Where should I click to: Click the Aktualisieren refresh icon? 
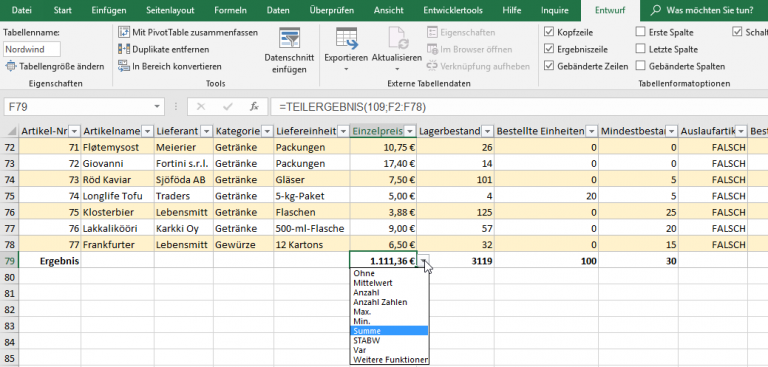click(399, 38)
